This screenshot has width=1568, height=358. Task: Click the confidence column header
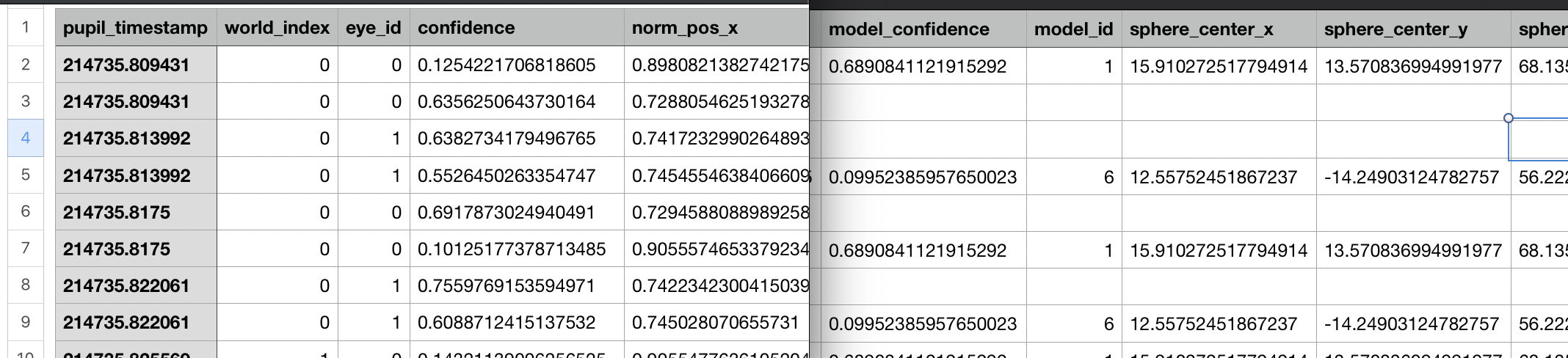(517, 28)
